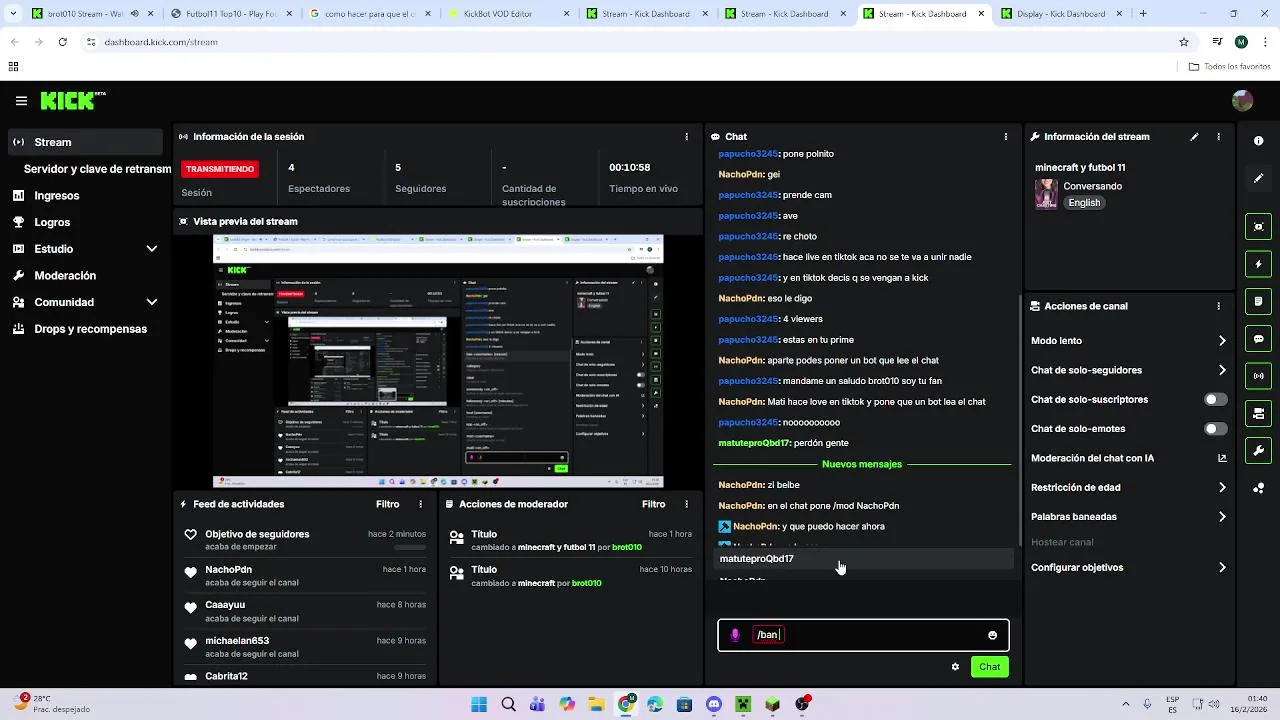
Task: Open the Acciones de moderador options menu
Action: pos(686,504)
